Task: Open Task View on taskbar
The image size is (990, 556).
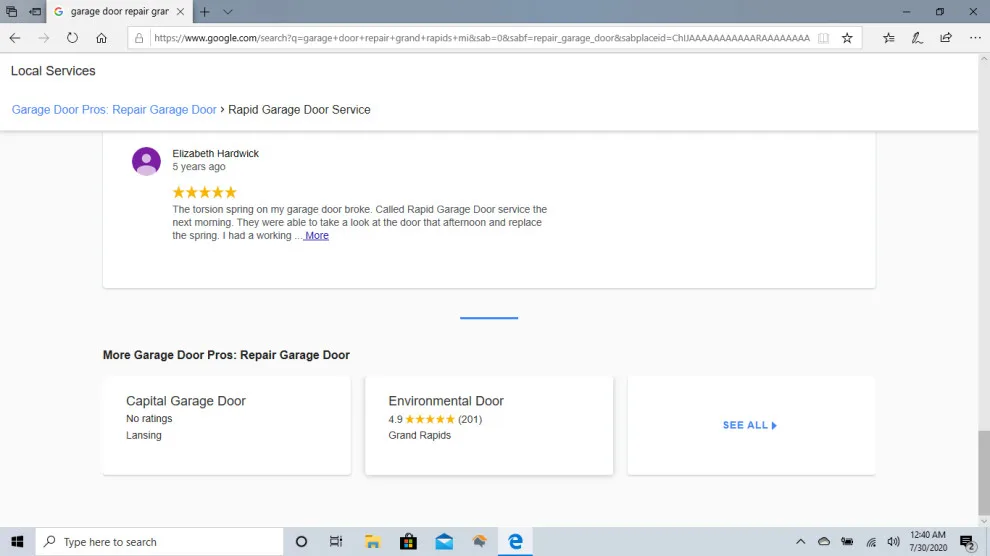Action: (336, 541)
